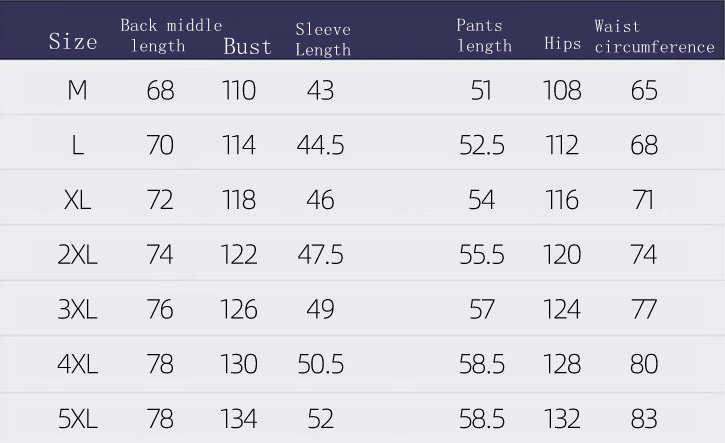Click the Pants length column header
Screen dimensions: 725x443
(484, 35)
